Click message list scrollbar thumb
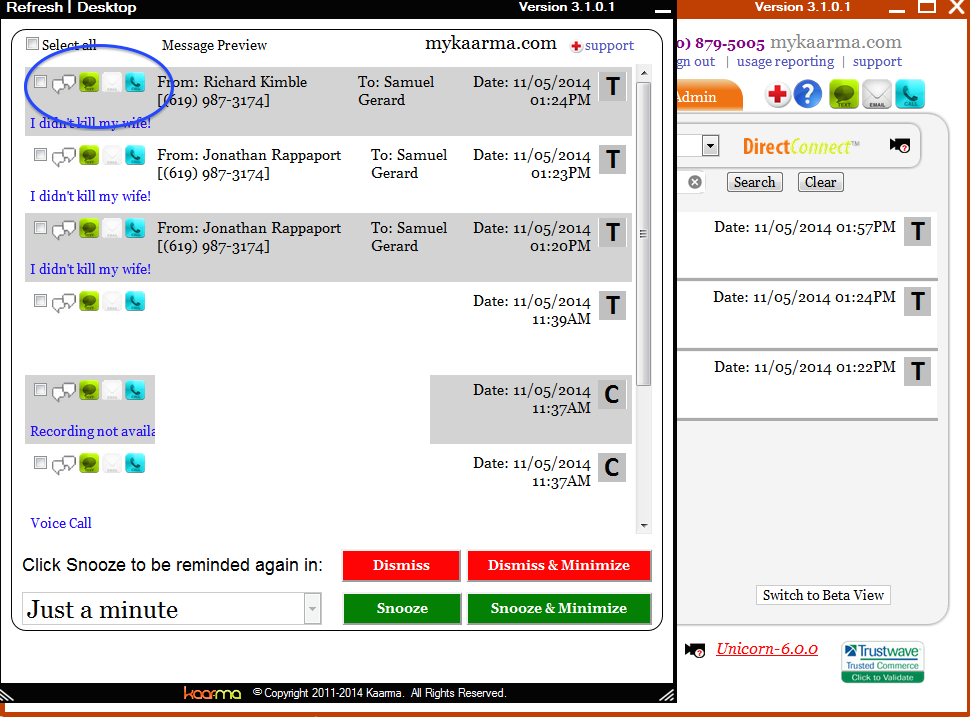This screenshot has height=717, width=970. click(644, 234)
